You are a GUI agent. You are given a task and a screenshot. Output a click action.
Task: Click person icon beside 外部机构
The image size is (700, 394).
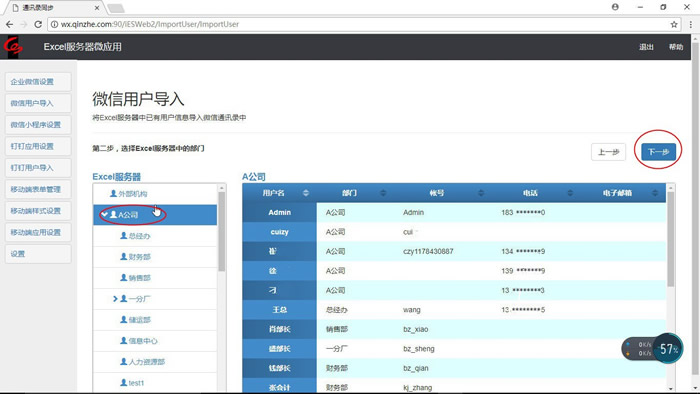click(113, 194)
